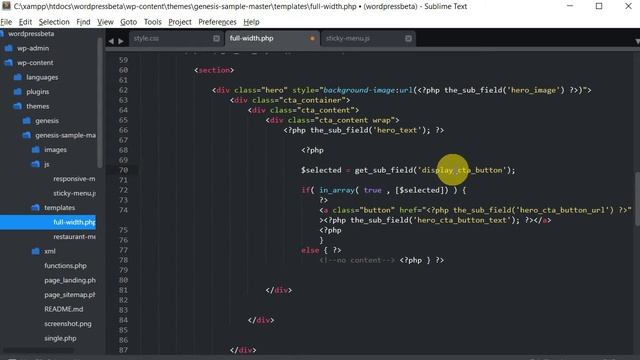Open the Goto menu
The width and height of the screenshot is (640, 360).
pos(129,22)
